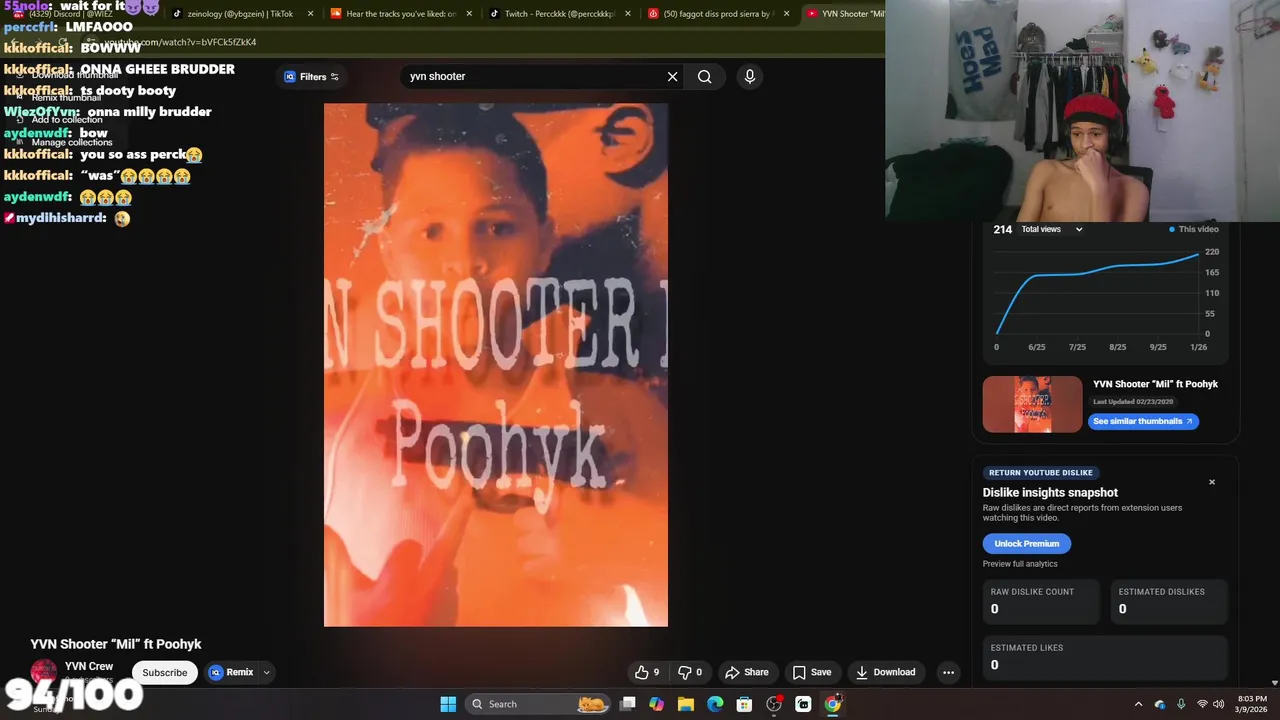Open the black square app in taskbar

tap(803, 704)
